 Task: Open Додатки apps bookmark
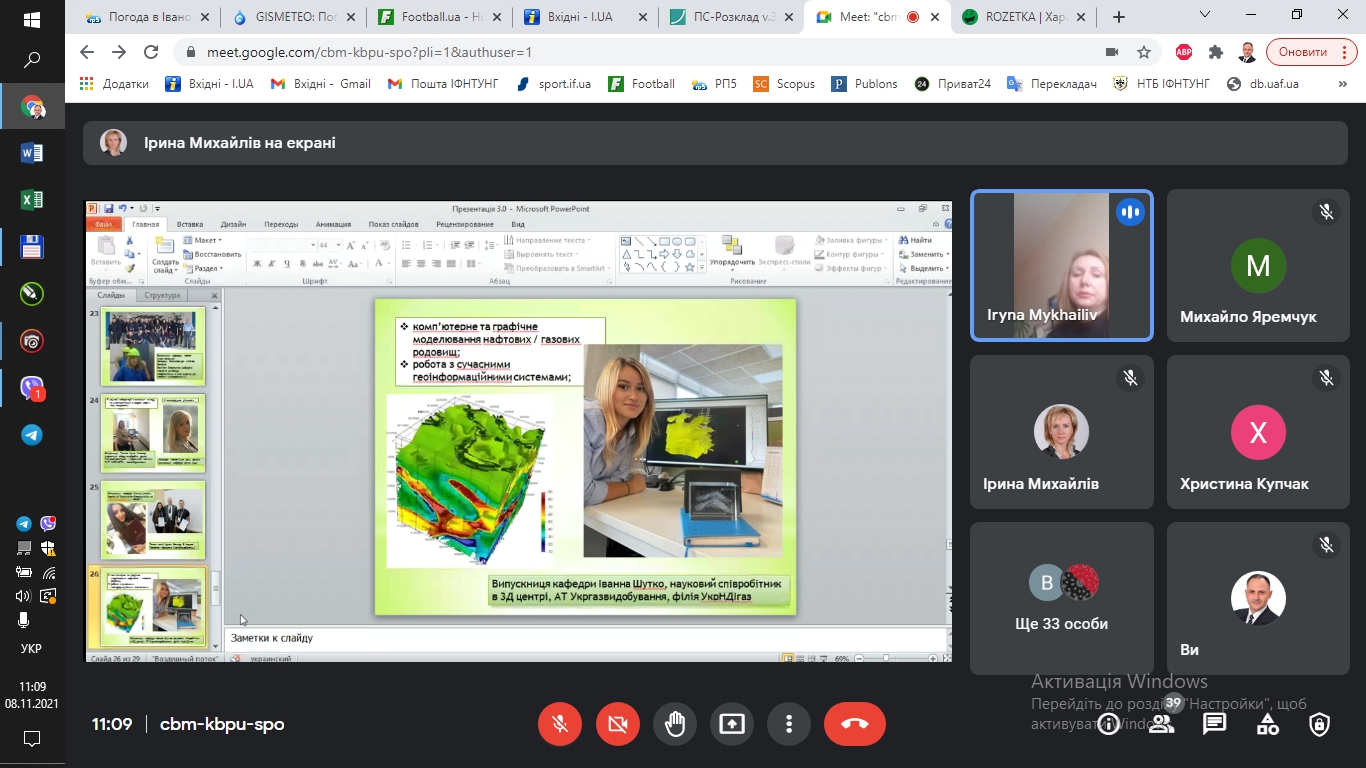pyautogui.click(x=114, y=84)
